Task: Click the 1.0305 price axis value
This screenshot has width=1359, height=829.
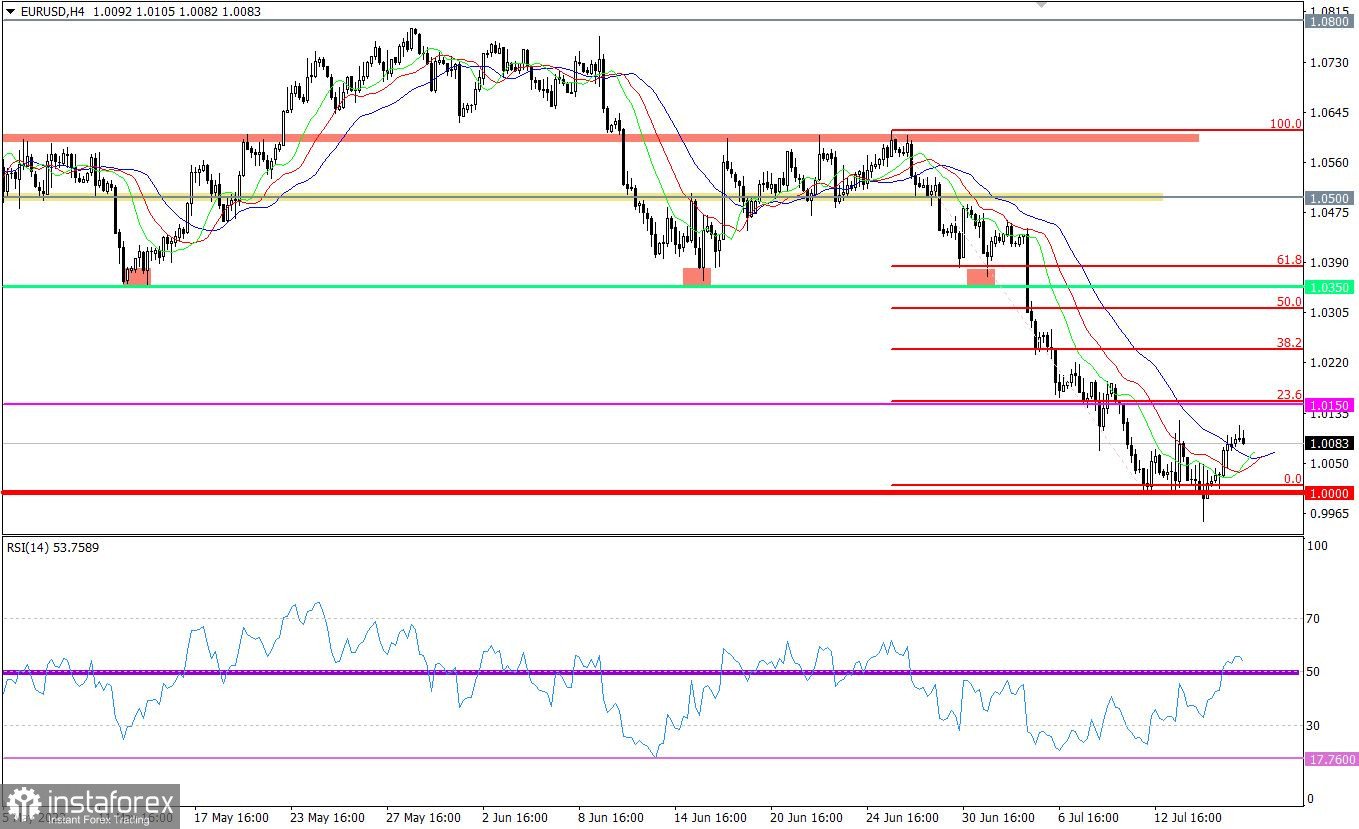Action: (1328, 312)
